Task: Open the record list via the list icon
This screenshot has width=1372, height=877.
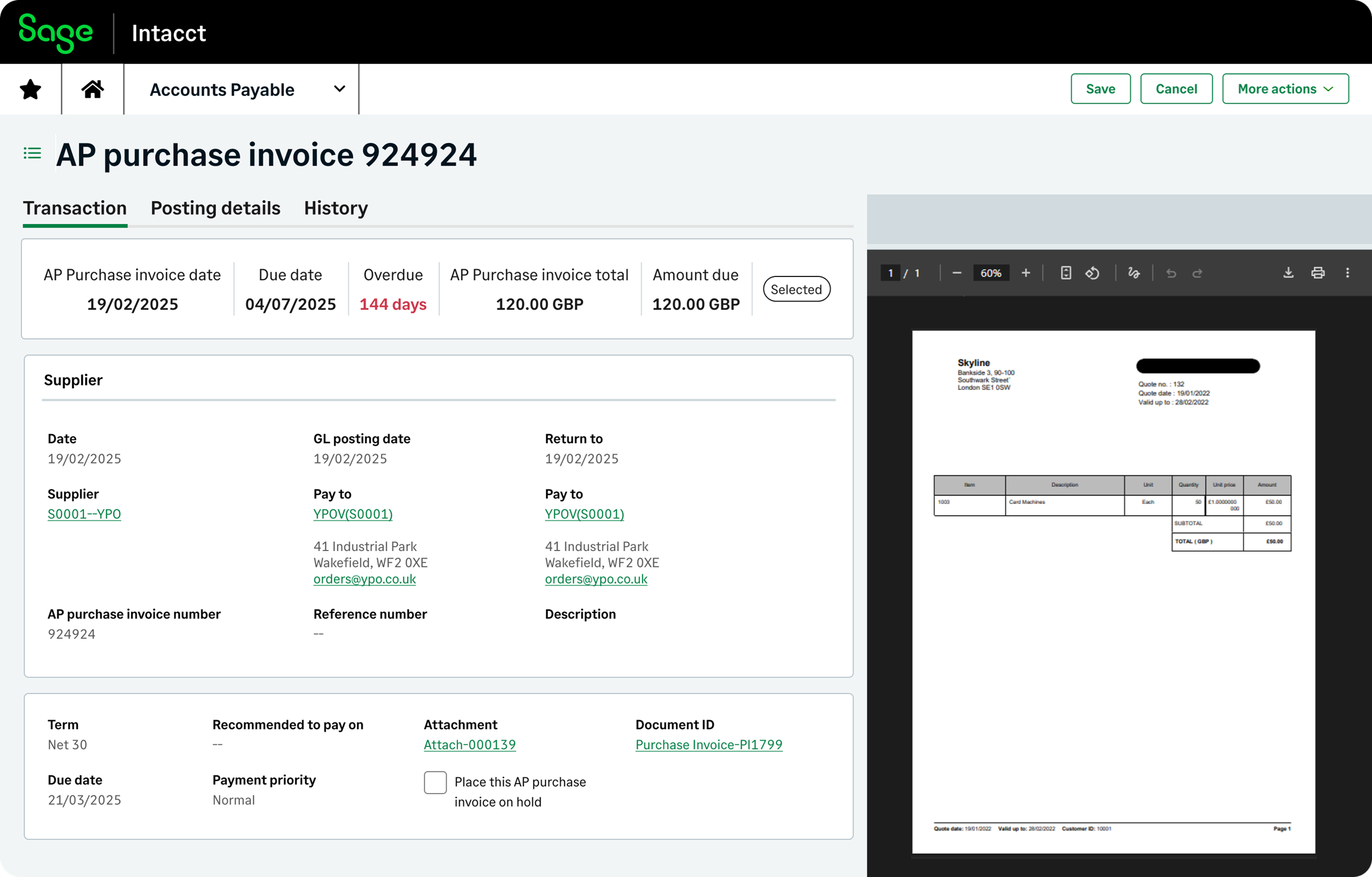Action: coord(32,153)
